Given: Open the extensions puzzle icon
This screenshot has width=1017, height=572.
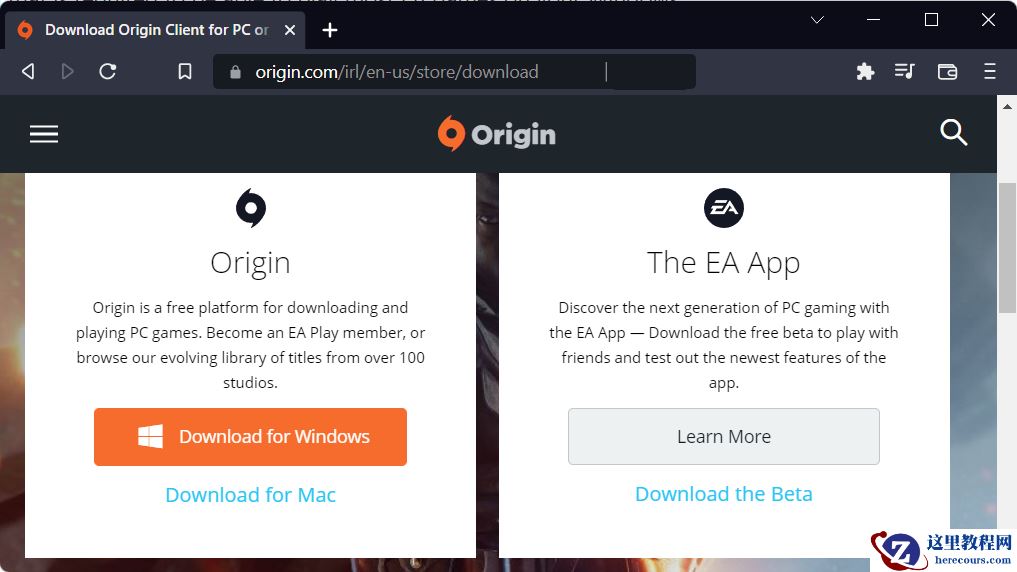Looking at the screenshot, I should pyautogui.click(x=865, y=71).
